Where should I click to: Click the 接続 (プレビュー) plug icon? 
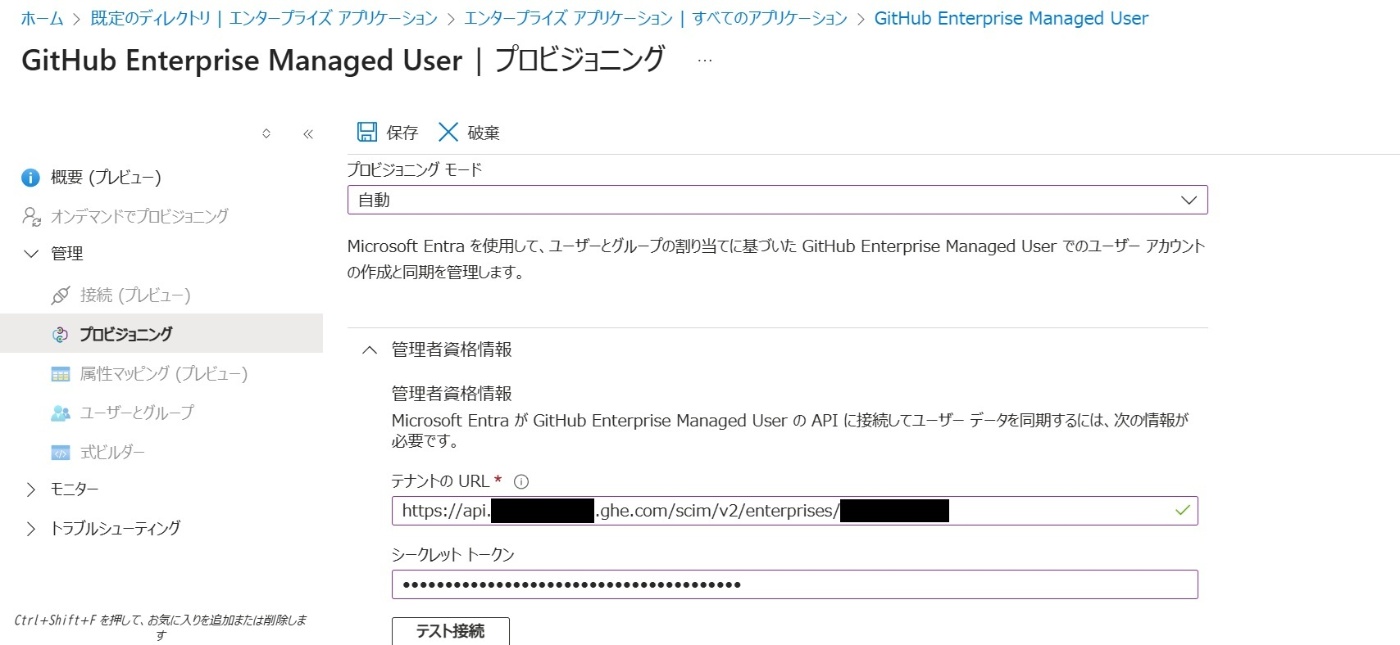pos(61,295)
